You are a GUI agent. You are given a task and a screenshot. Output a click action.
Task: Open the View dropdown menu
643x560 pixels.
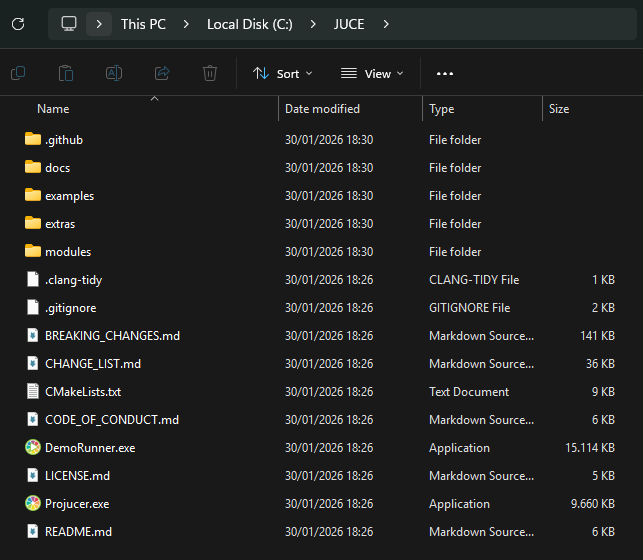372,73
